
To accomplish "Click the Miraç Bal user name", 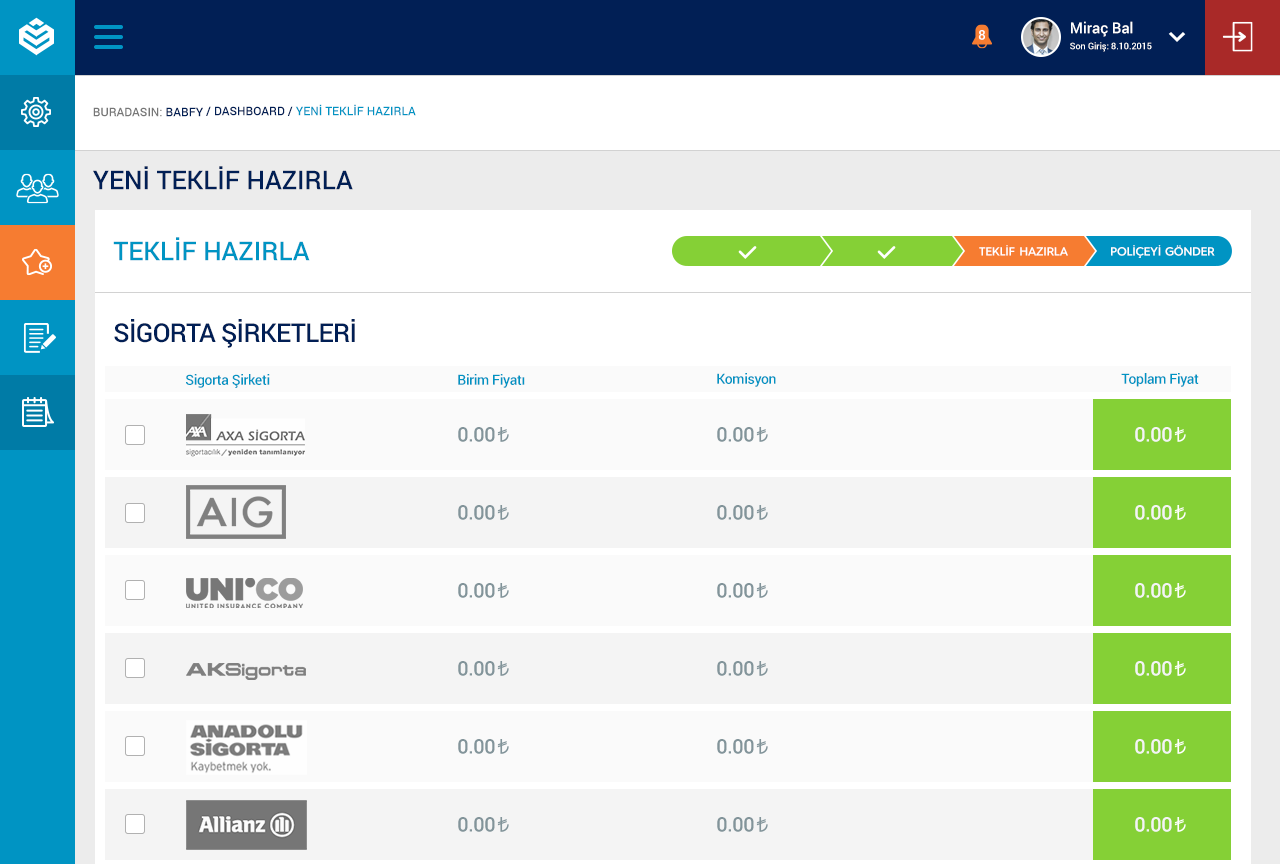I will tap(1101, 28).
